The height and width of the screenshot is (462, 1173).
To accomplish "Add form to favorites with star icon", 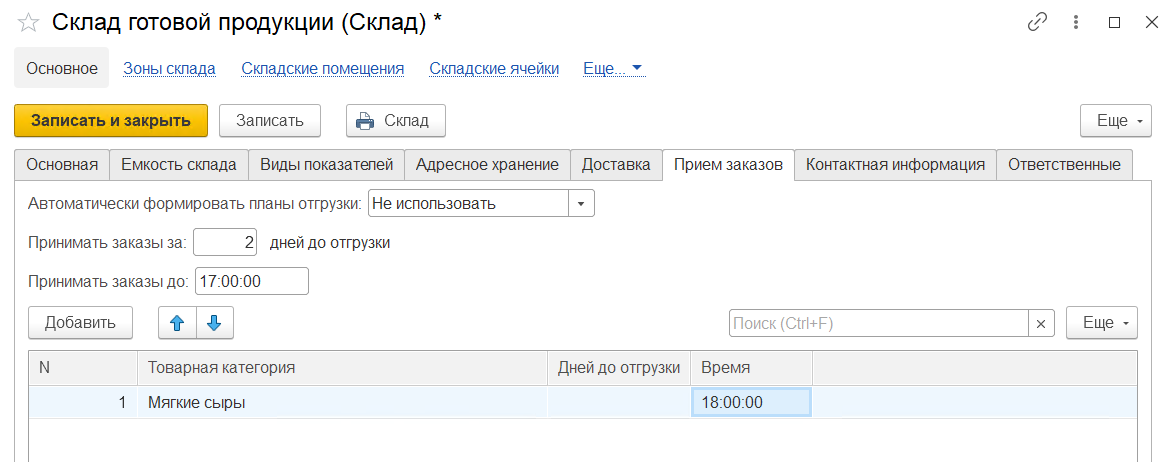I will (x=28, y=22).
